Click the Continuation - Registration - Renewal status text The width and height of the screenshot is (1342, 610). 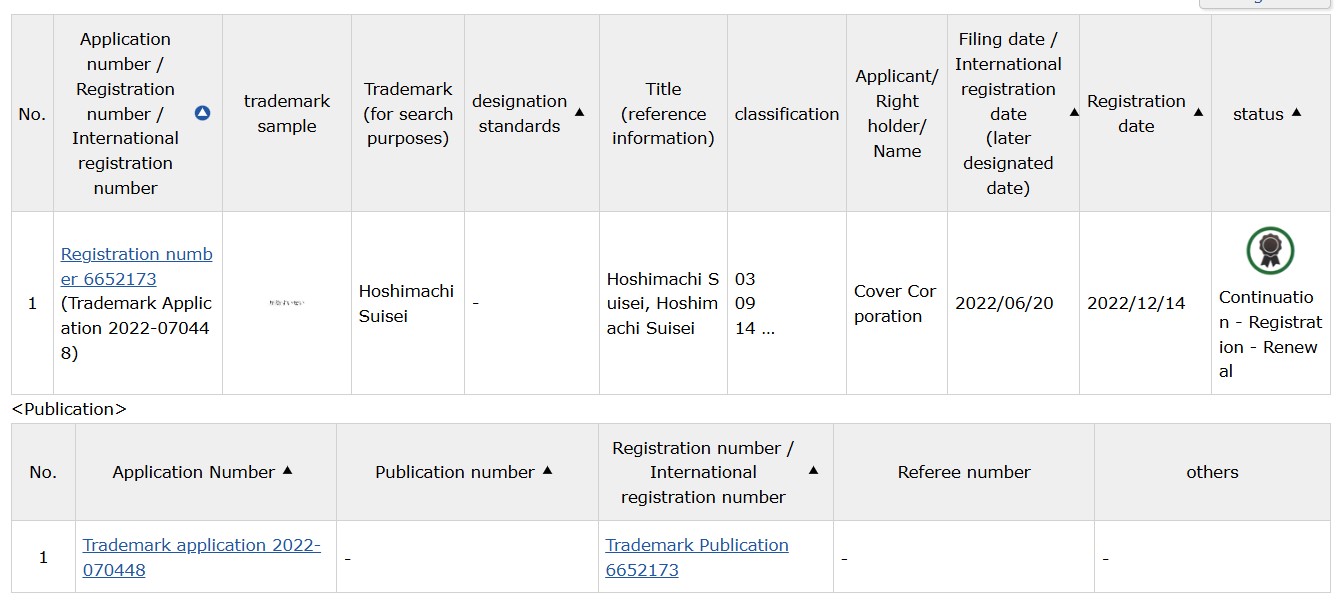pos(1270,334)
